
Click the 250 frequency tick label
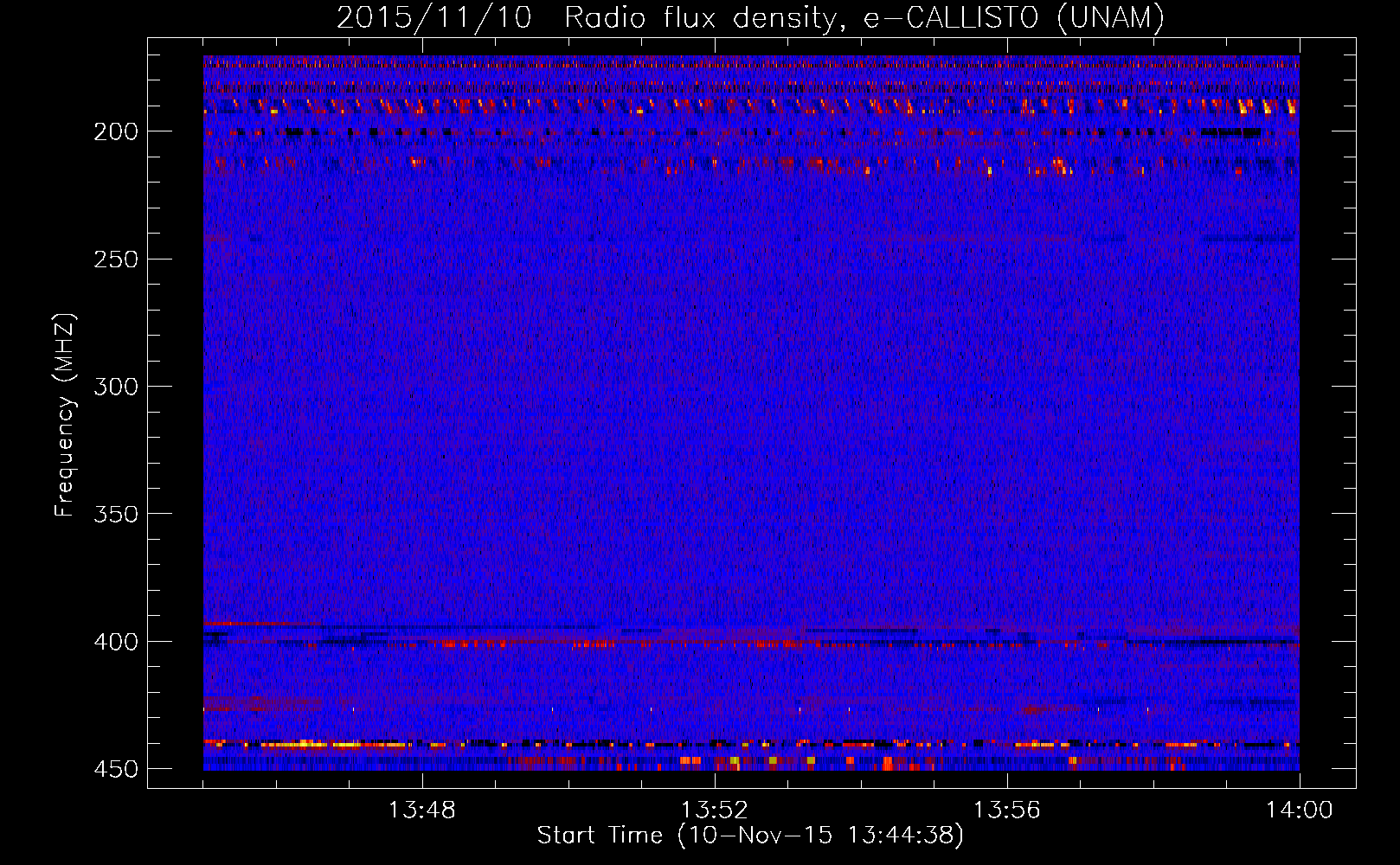(x=116, y=259)
